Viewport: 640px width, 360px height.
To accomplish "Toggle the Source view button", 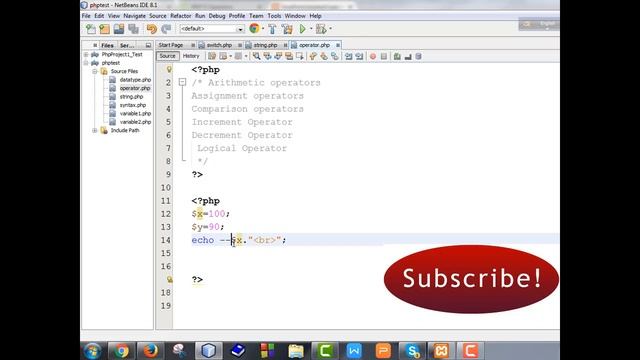I will tap(167, 56).
